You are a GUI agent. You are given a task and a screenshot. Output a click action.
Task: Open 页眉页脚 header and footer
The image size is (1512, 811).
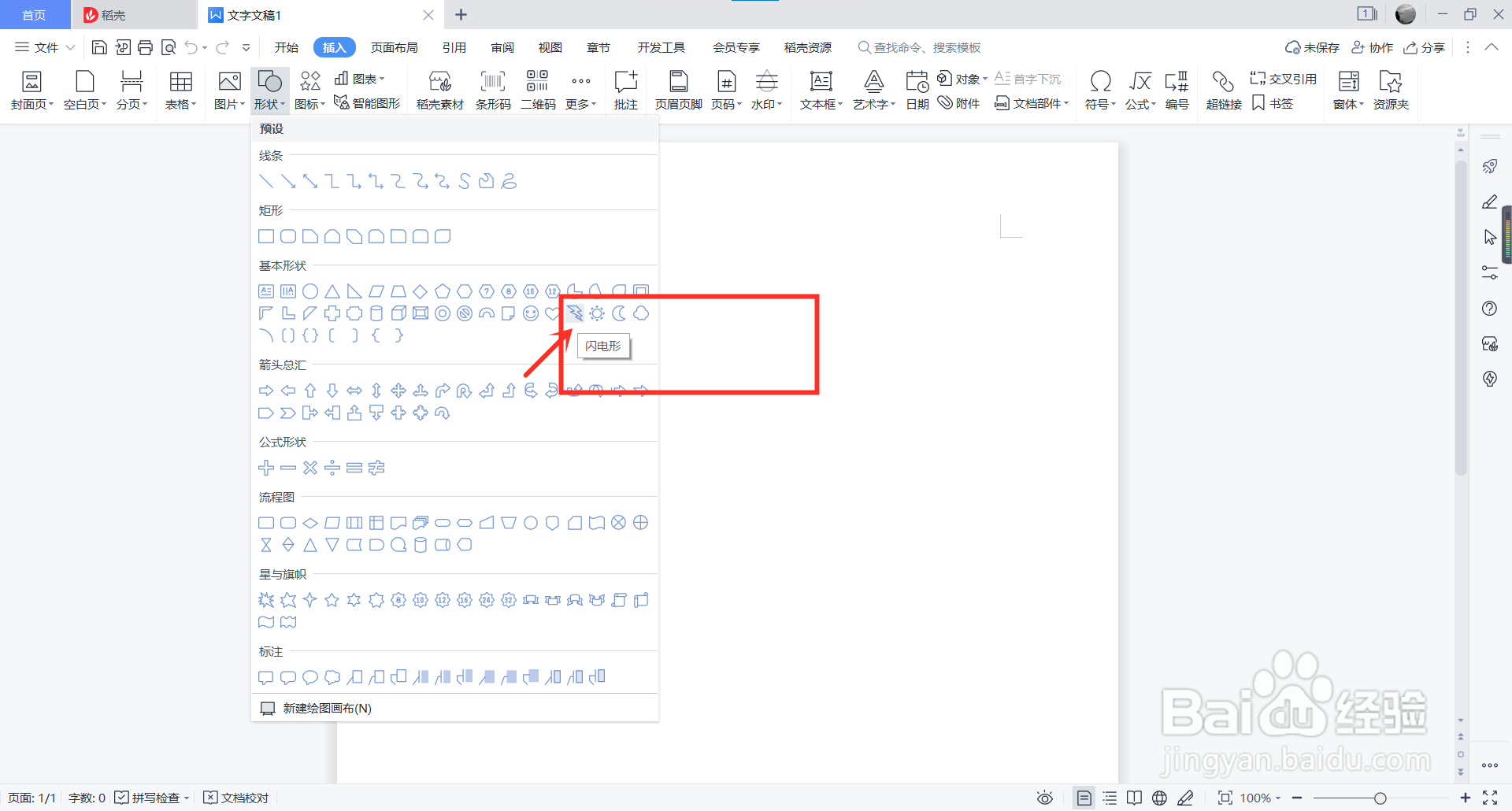678,90
